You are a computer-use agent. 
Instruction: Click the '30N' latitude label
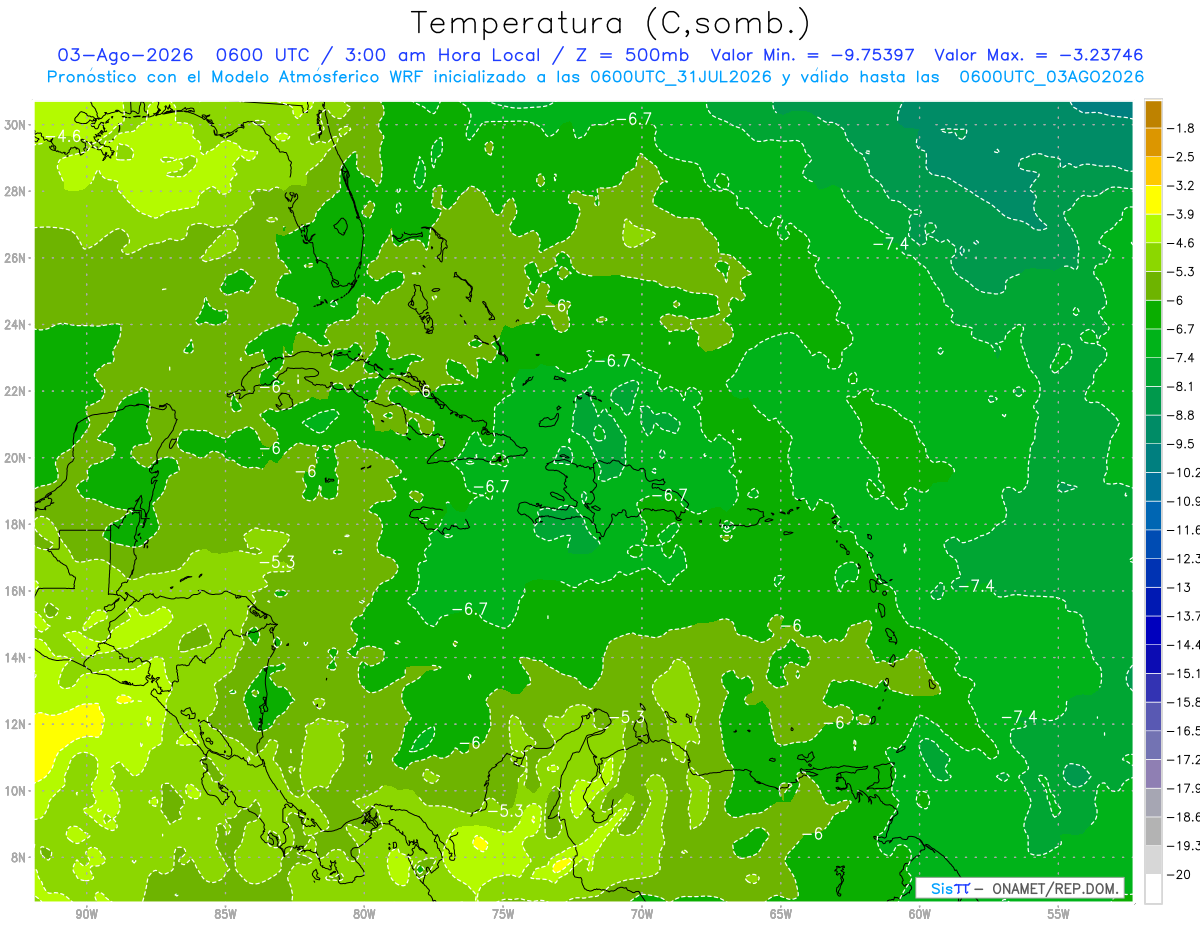17,125
